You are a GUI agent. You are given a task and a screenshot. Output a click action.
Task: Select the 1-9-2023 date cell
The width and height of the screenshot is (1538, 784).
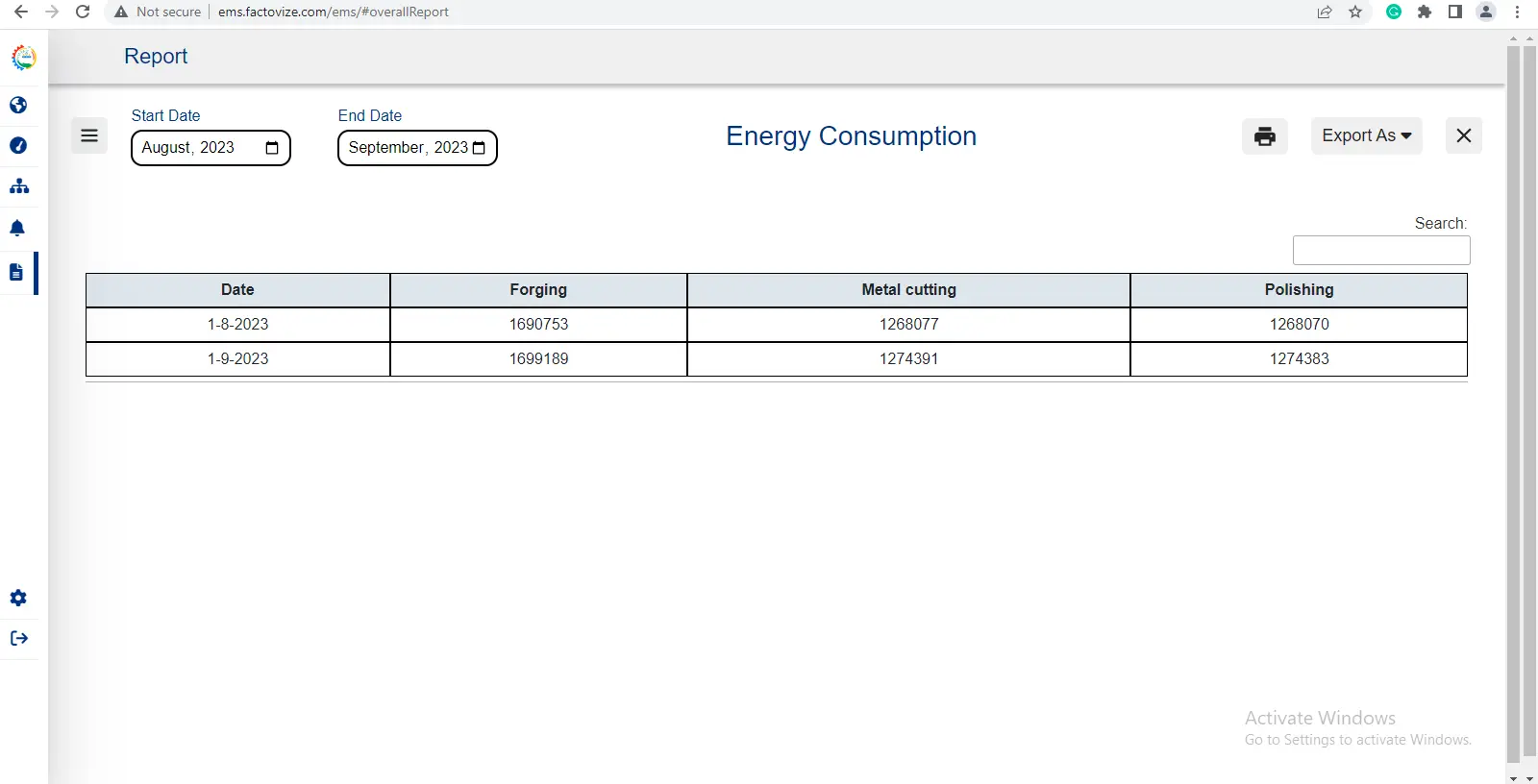click(237, 359)
